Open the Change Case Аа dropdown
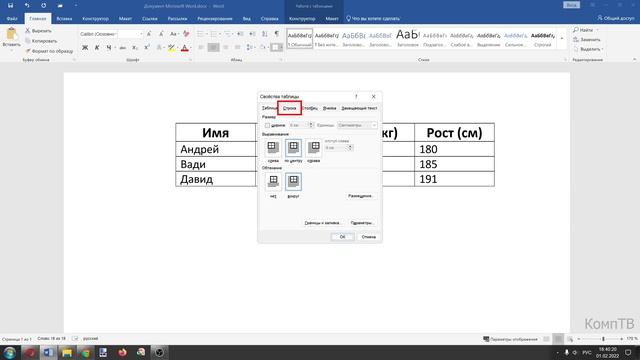The image size is (640, 360). [174, 34]
